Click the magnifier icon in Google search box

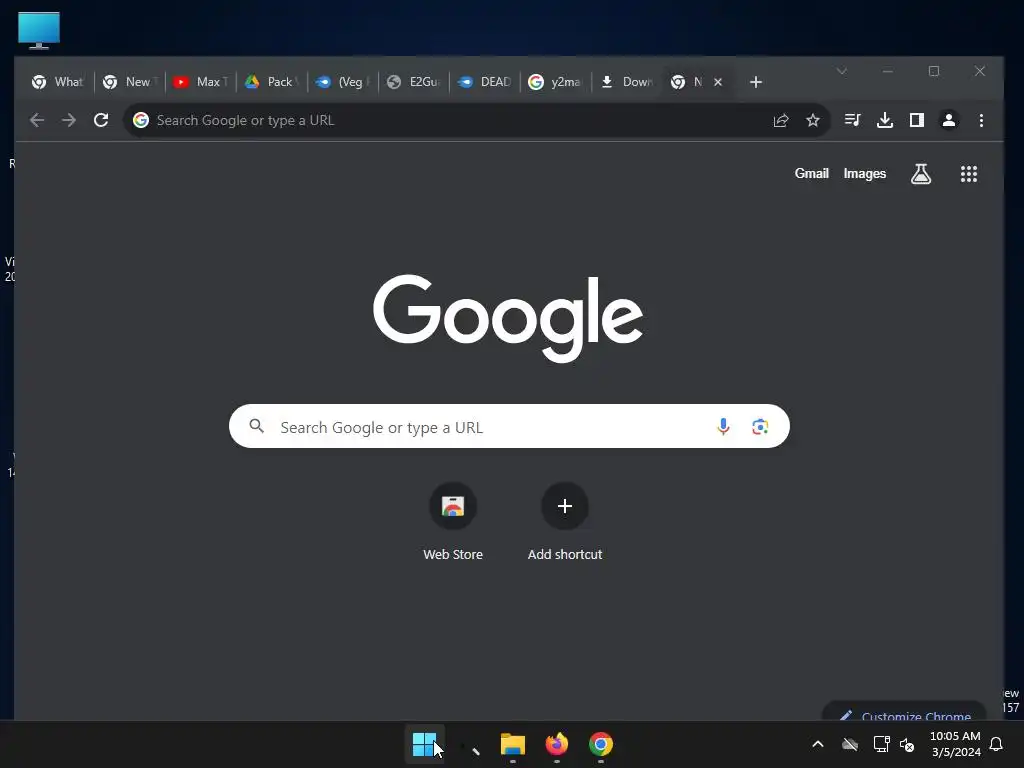point(257,426)
